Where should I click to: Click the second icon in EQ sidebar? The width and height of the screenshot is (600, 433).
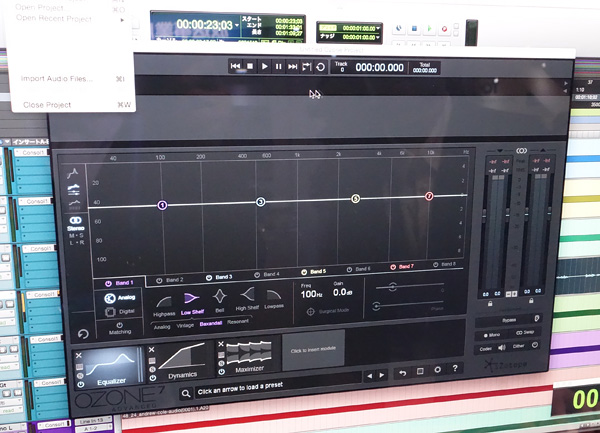[73, 189]
